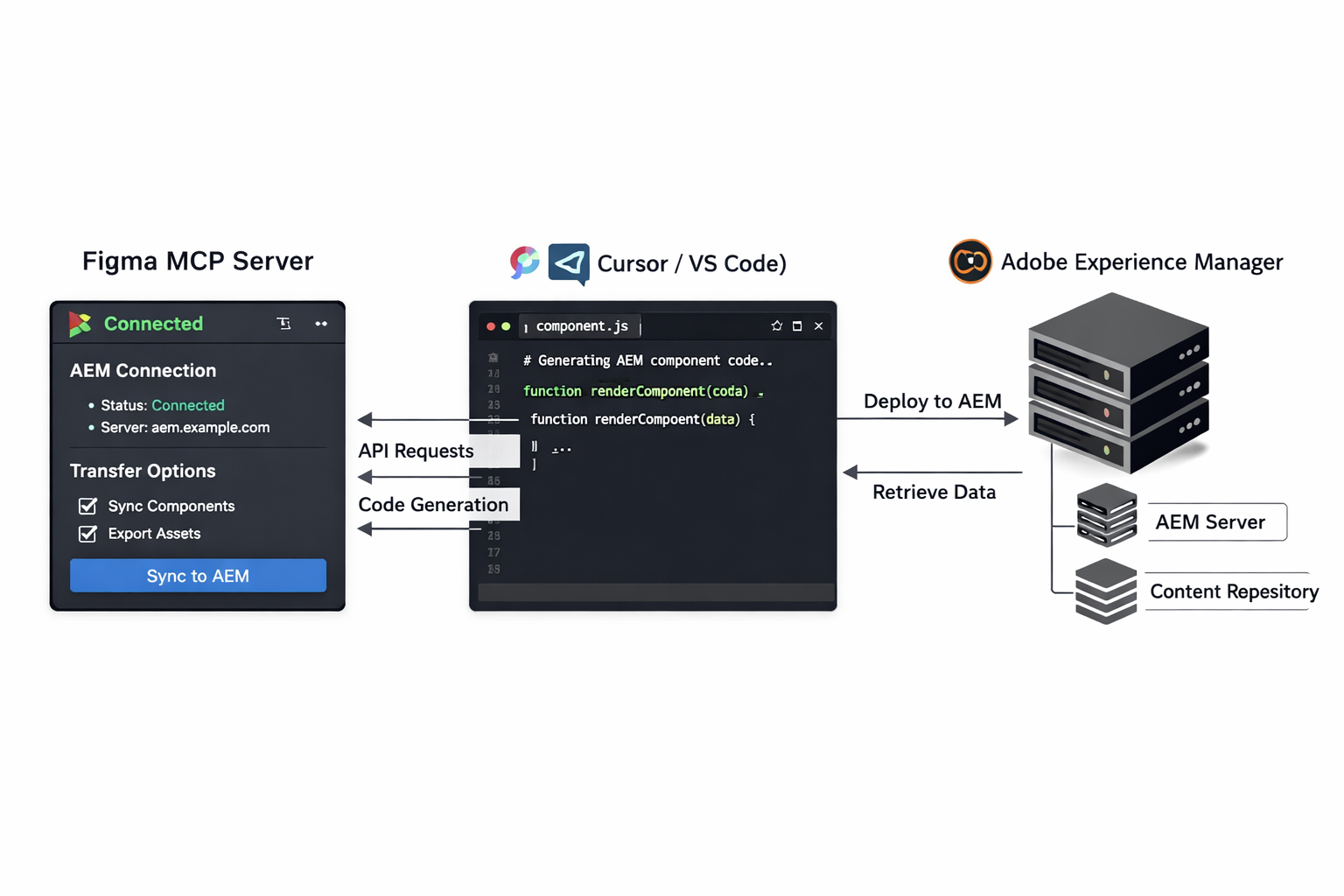
Task: Click the Retrieve Data label
Action: pos(934,492)
